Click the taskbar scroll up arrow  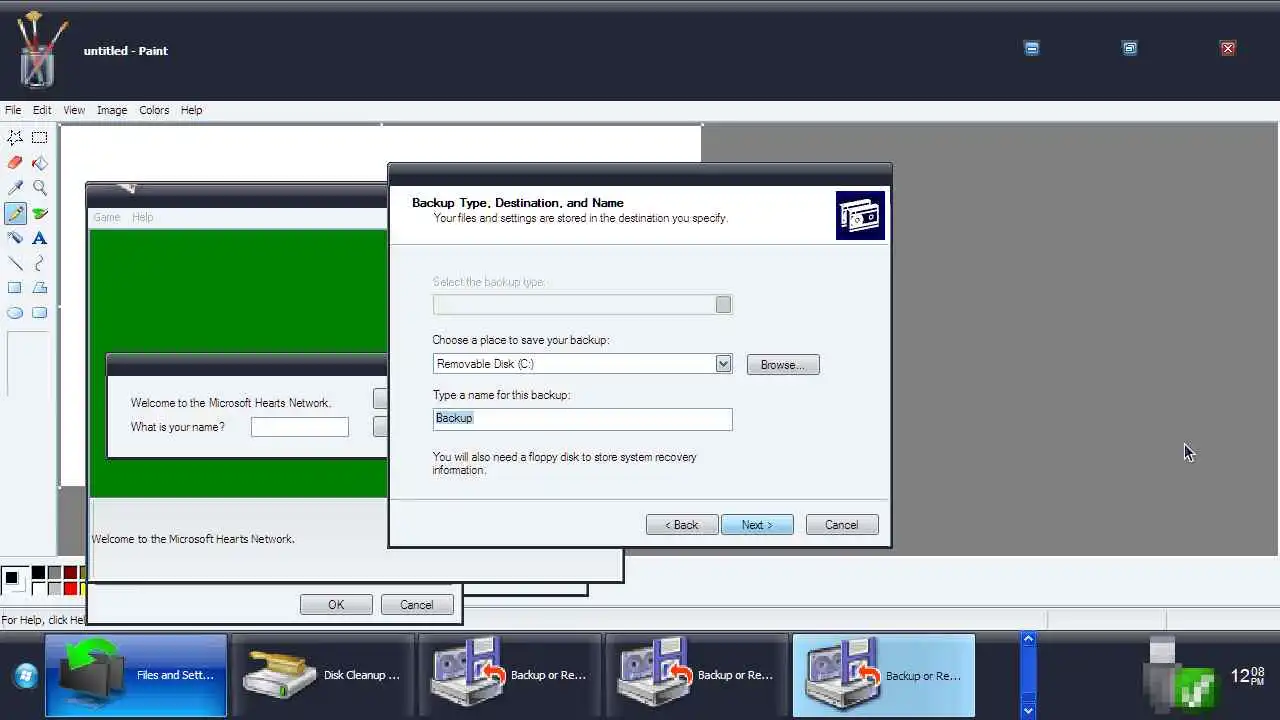tap(1028, 639)
